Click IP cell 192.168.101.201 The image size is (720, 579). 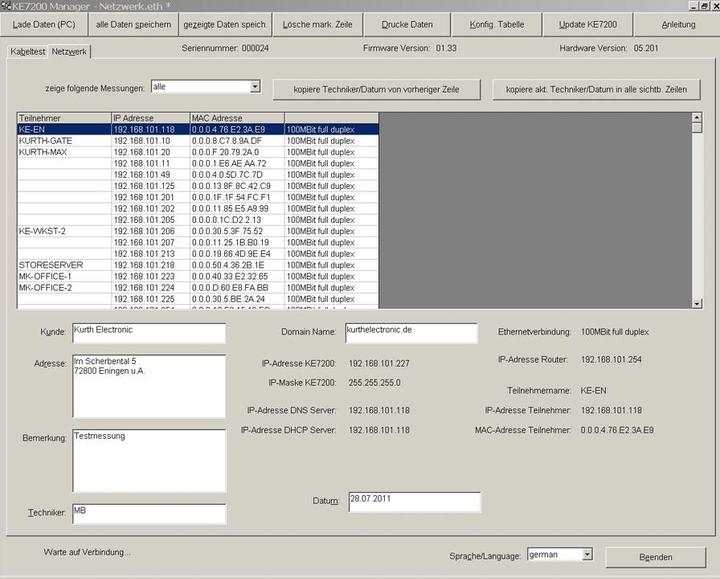(x=151, y=197)
